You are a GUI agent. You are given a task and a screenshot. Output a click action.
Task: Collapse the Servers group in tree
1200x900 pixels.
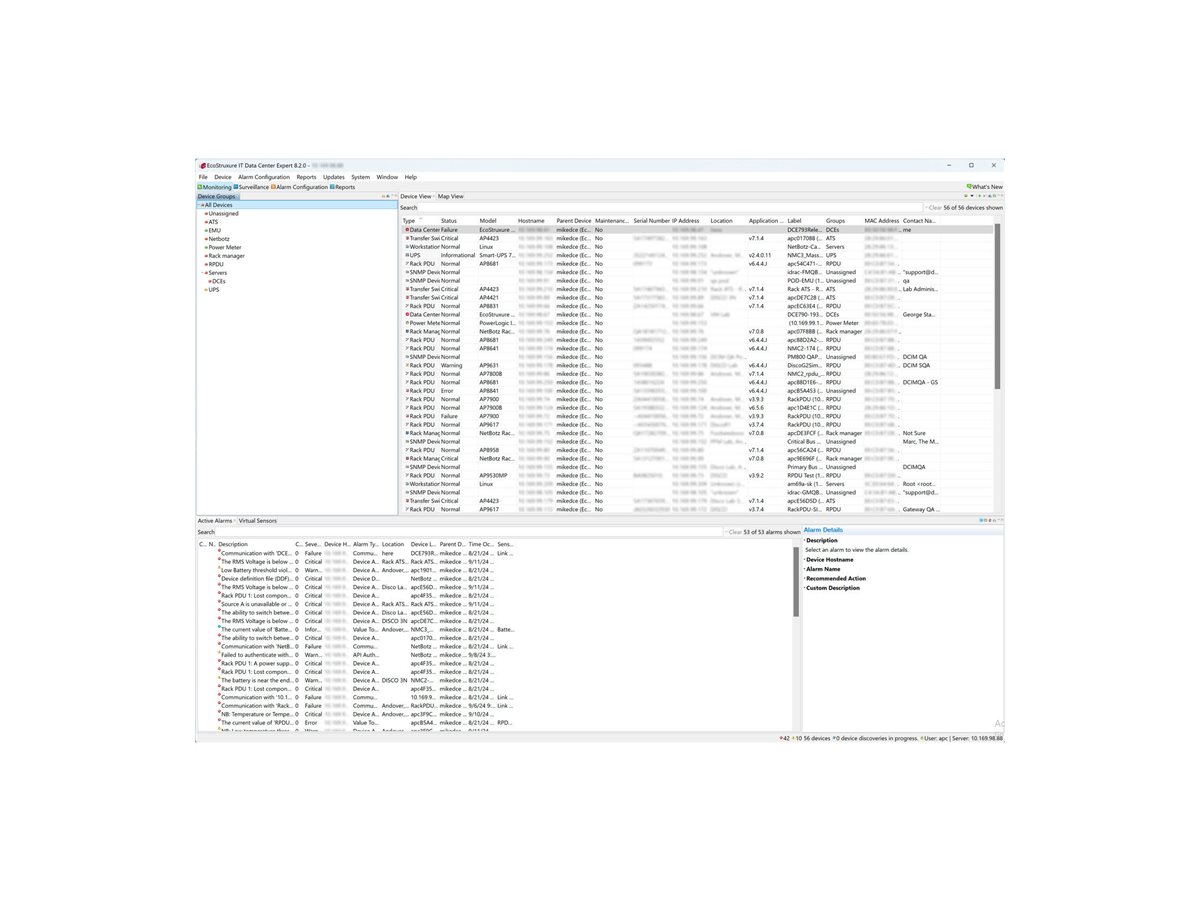click(204, 273)
